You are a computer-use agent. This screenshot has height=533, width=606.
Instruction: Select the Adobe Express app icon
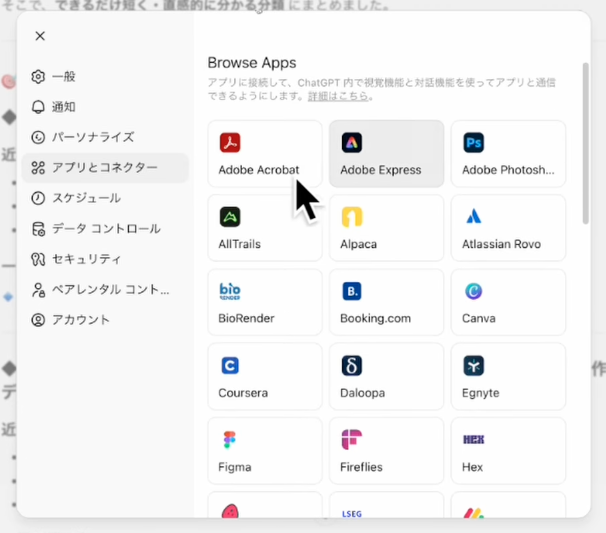pos(352,143)
